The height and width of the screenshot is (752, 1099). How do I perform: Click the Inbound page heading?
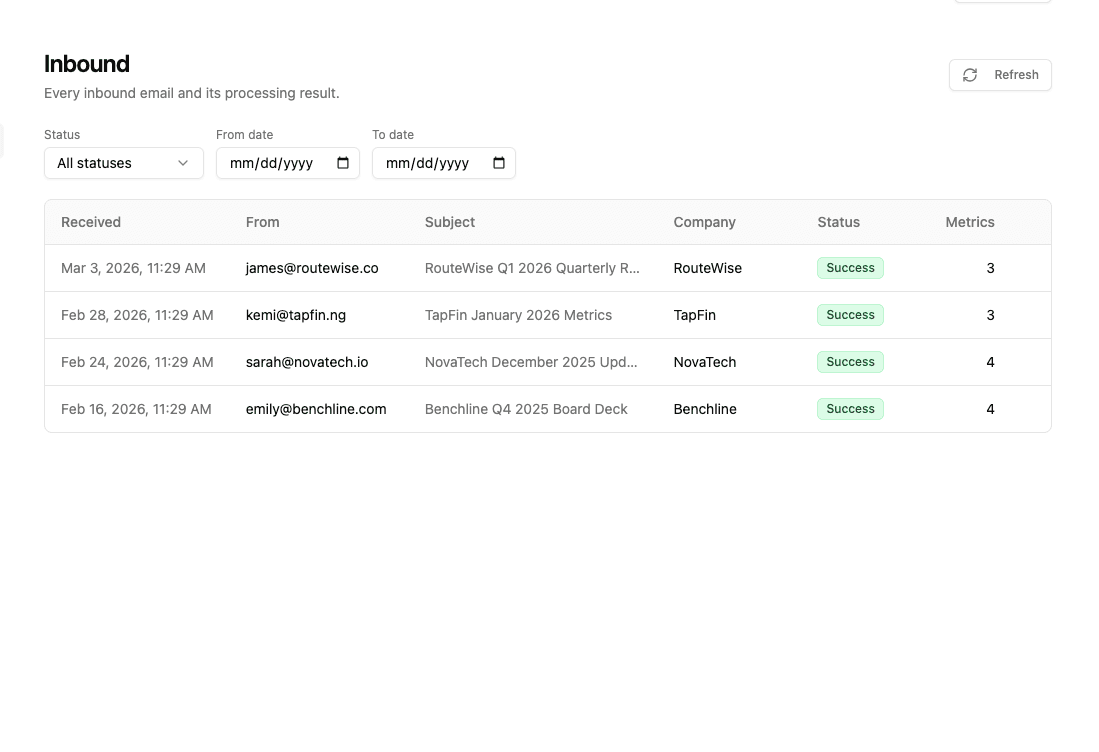pos(87,64)
